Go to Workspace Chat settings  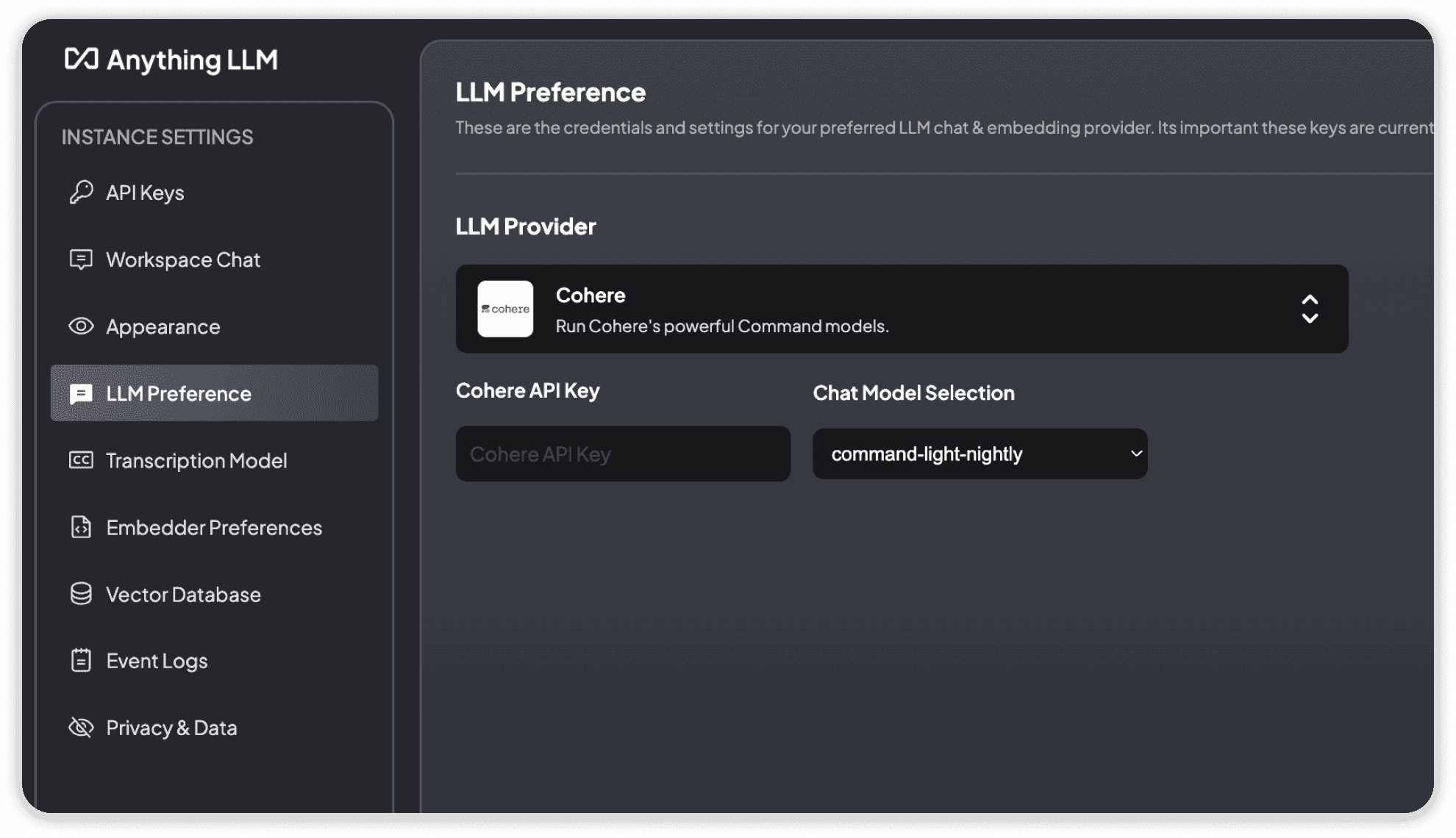[x=214, y=259]
